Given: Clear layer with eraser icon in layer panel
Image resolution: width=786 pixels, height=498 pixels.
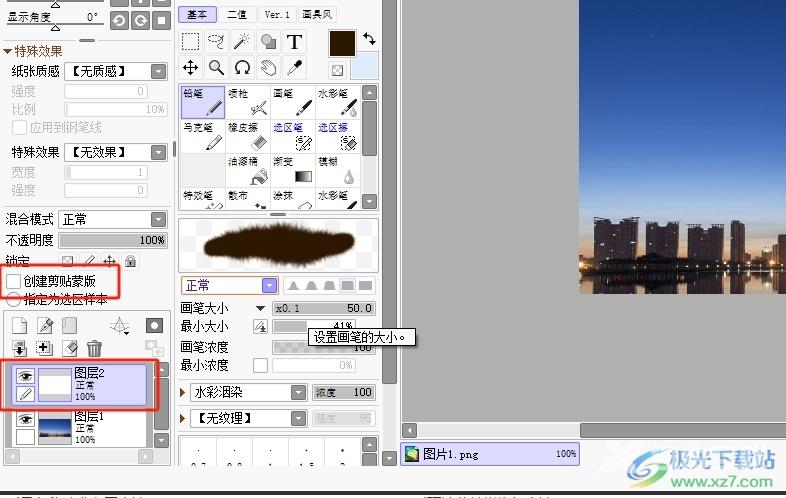Looking at the screenshot, I should 70,348.
